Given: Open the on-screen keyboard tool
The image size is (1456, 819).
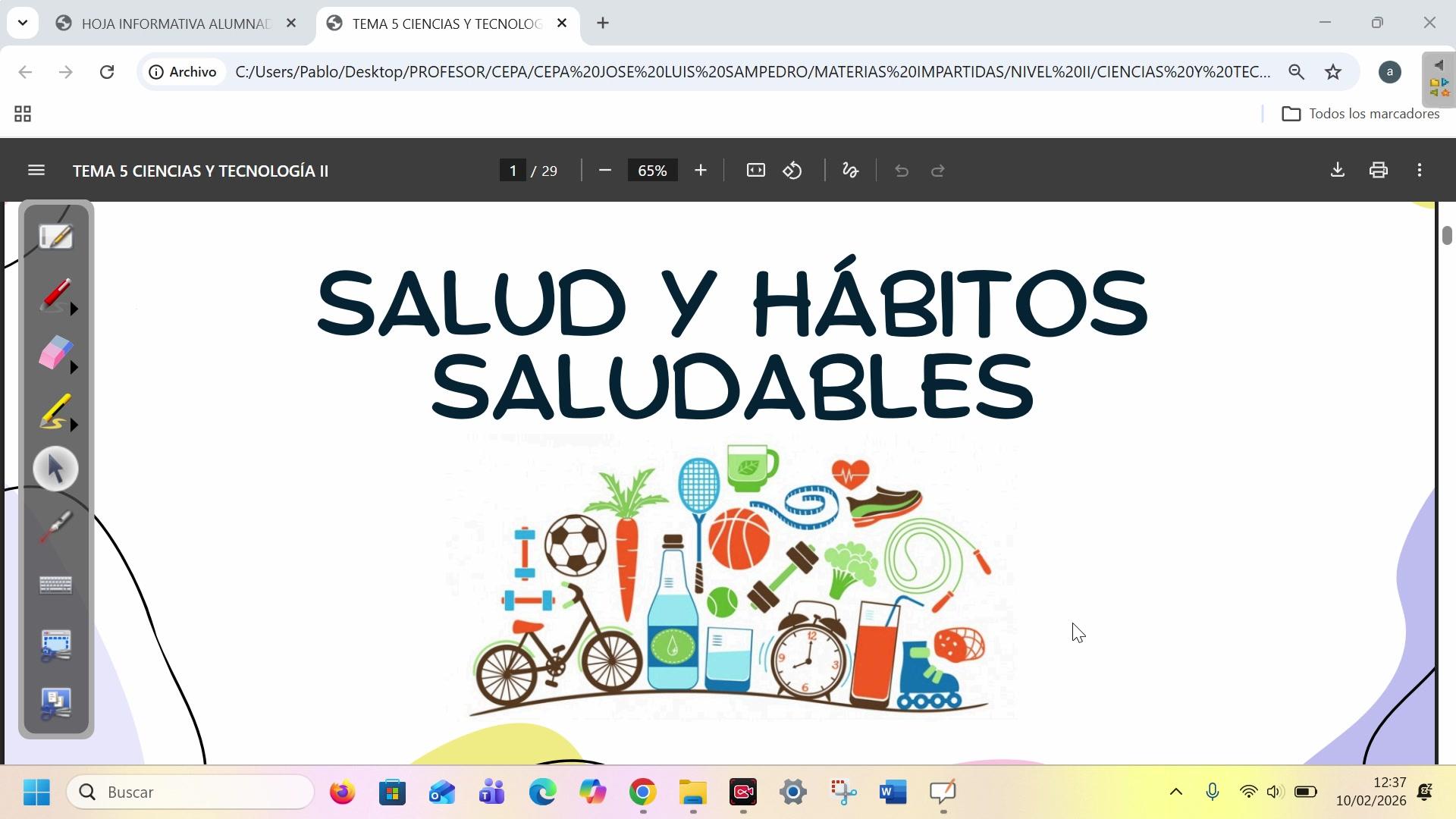Looking at the screenshot, I should [55, 585].
